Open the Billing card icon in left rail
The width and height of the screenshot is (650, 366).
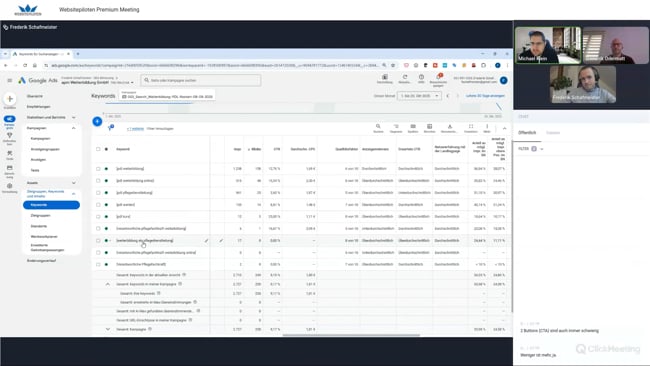pos(10,168)
